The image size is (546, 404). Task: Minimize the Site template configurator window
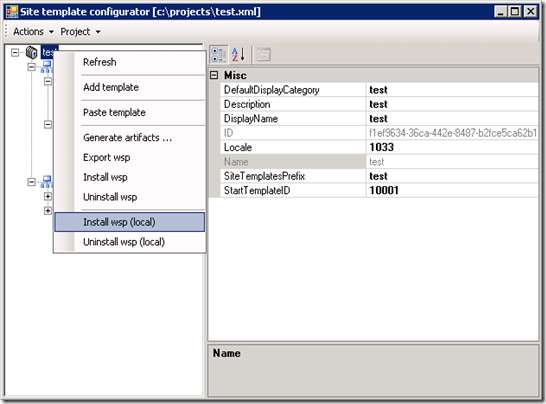pos(501,12)
